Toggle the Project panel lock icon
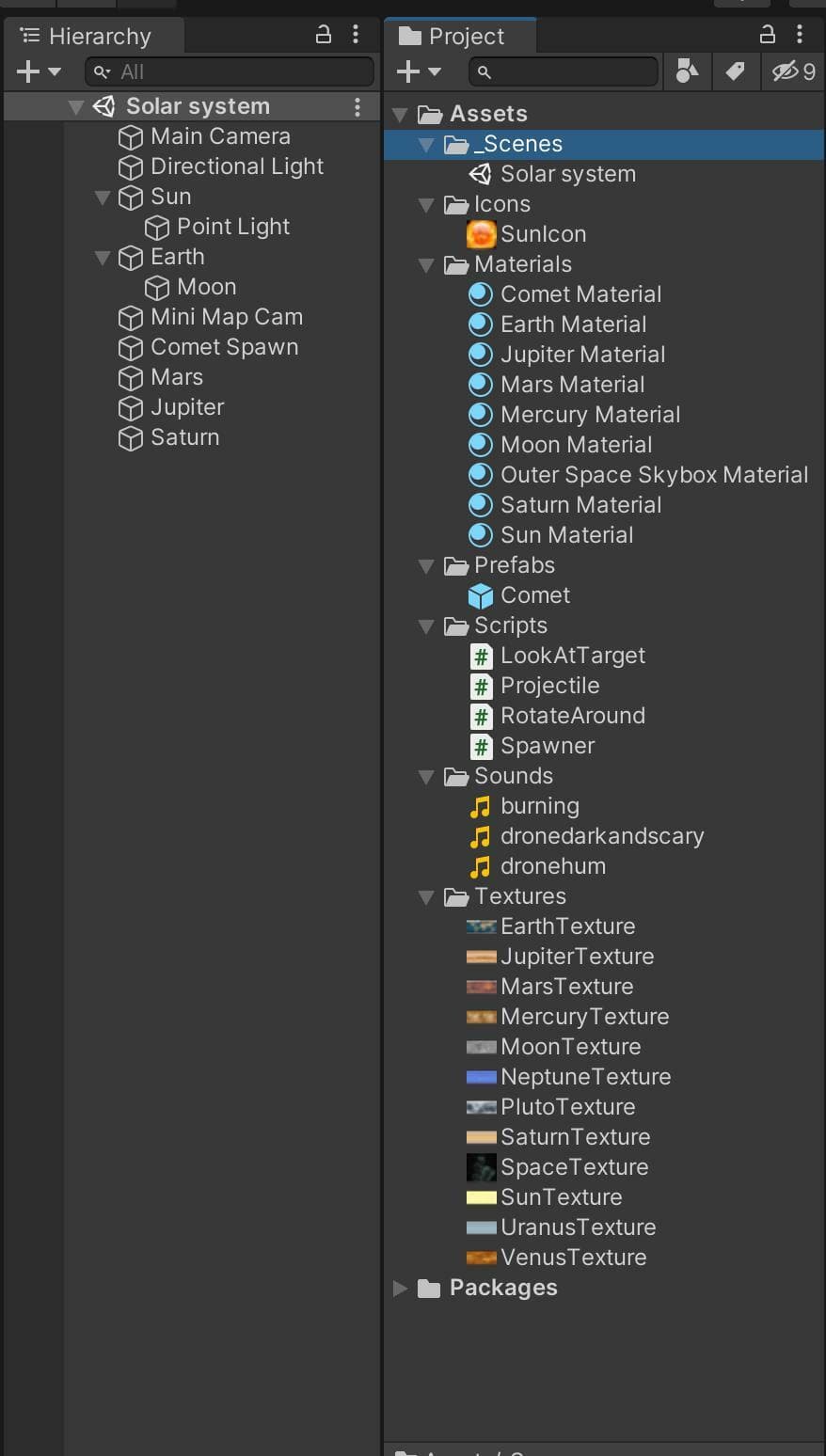826x1456 pixels. tap(768, 35)
